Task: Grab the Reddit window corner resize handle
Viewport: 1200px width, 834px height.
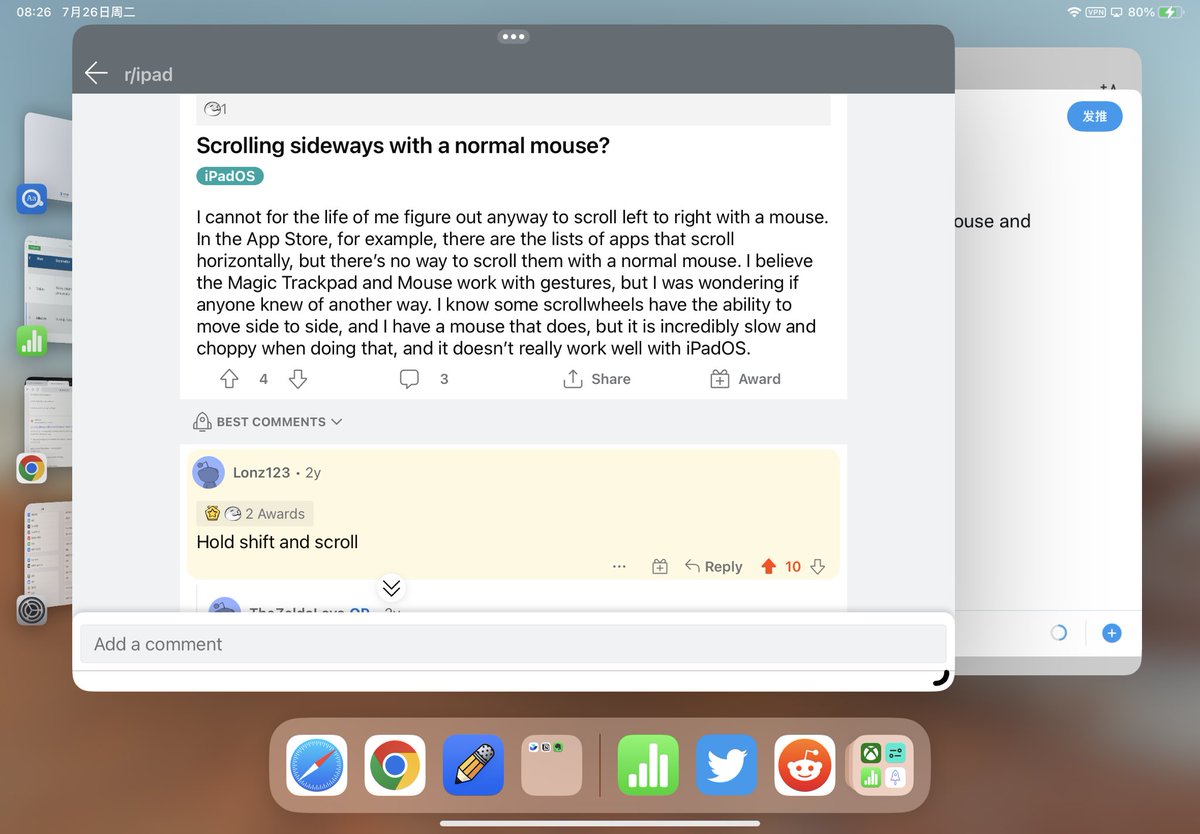Action: [x=940, y=677]
